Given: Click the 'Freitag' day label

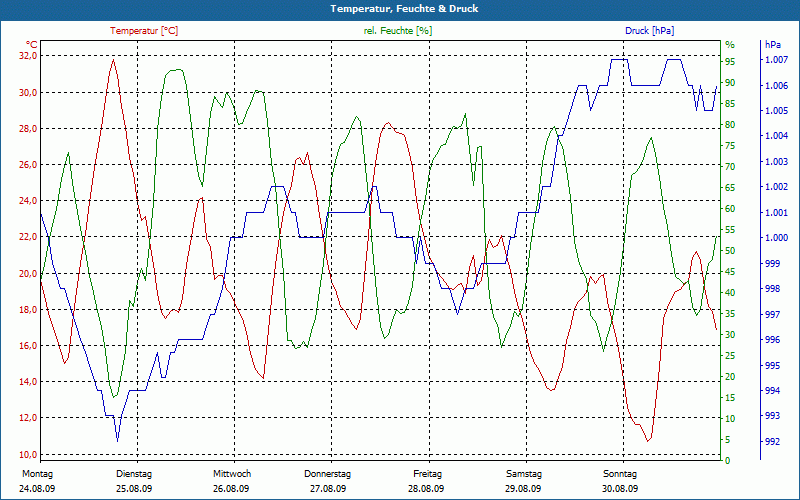Looking at the screenshot, I should point(428,474).
